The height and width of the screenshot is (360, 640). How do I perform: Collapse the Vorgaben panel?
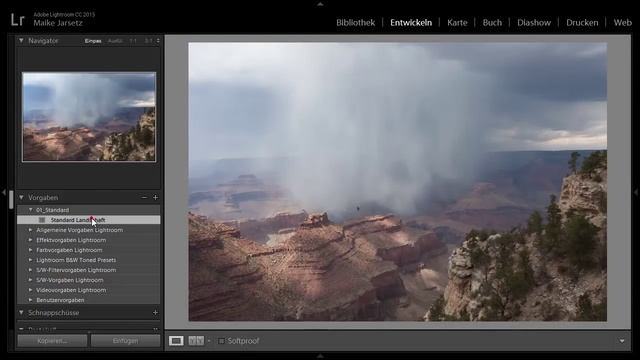coord(21,197)
